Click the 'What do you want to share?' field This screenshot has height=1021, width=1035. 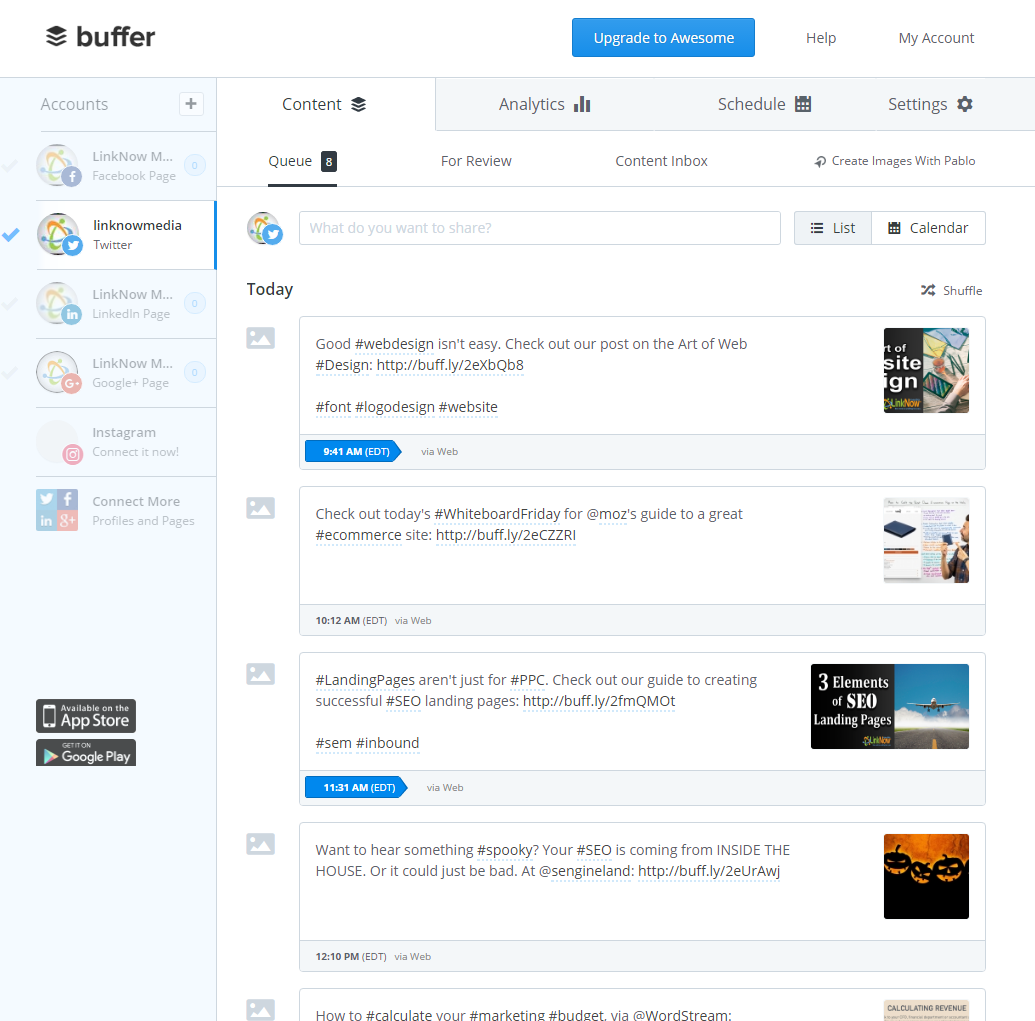(x=539, y=228)
